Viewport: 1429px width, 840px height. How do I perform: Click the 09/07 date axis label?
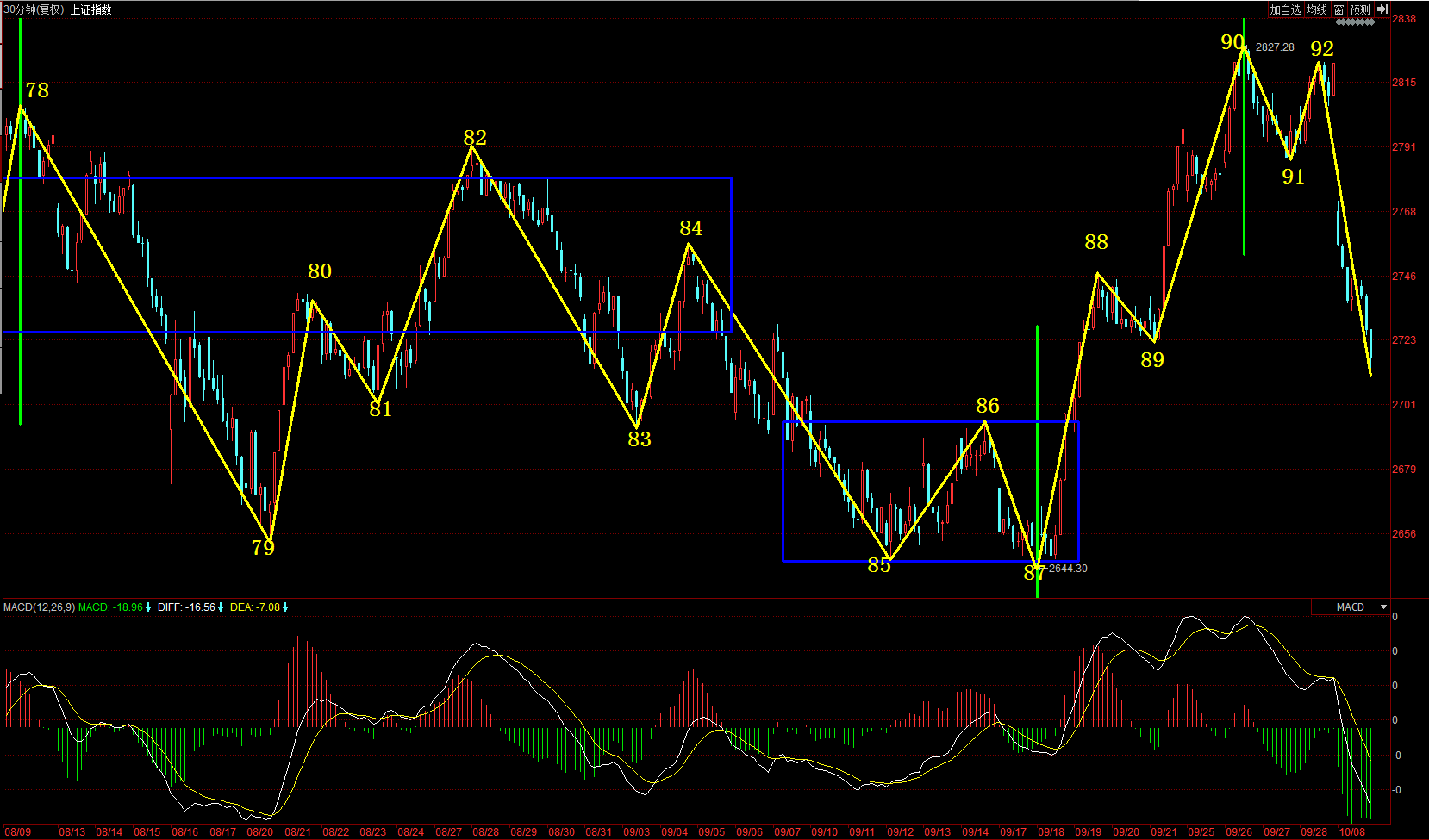click(x=787, y=832)
